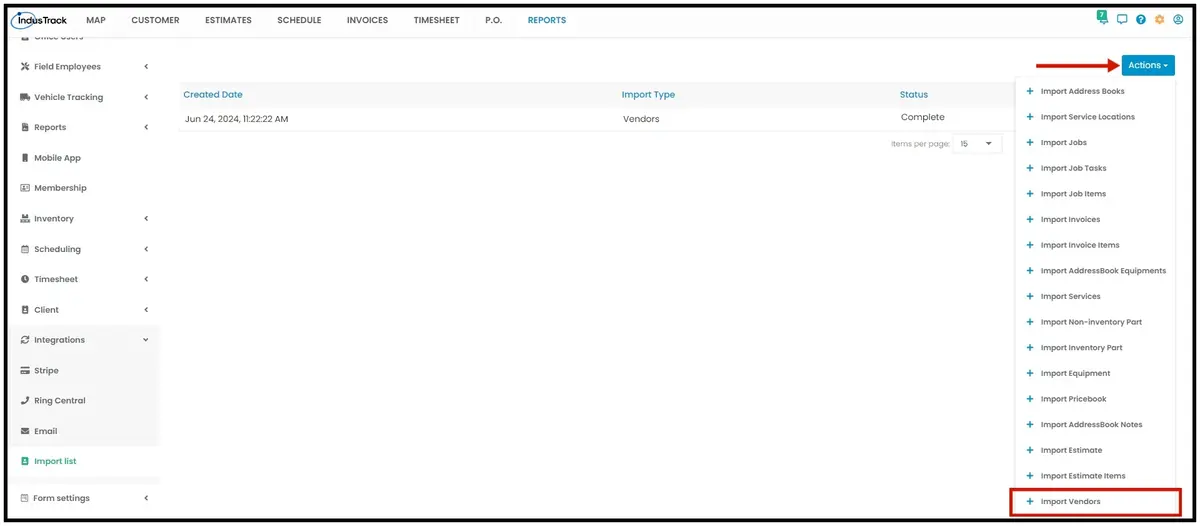Image resolution: width=1200 pixels, height=526 pixels.
Task: Open the Stripe integration entry
Action: pyautogui.click(x=46, y=370)
